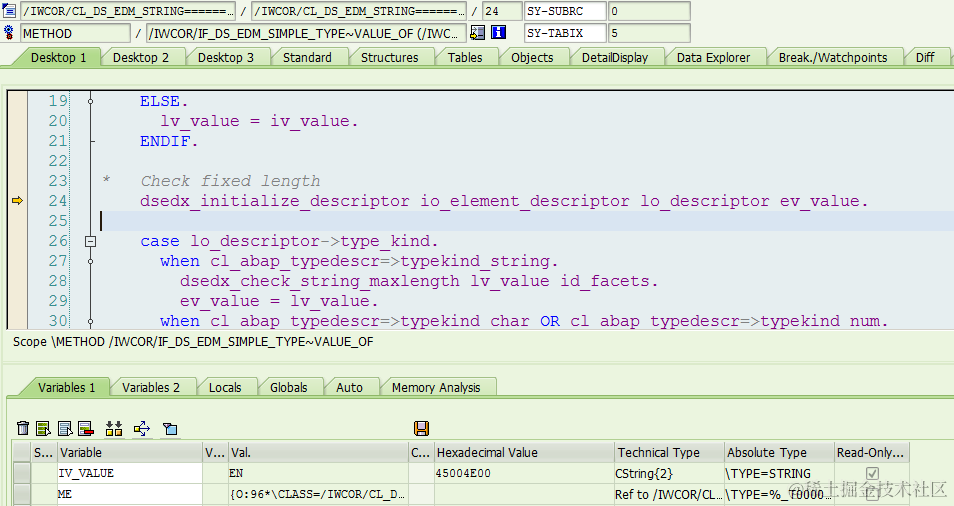The width and height of the screenshot is (954, 506).
Task: Click code line 20 lv_value = iv_value
Action: click(259, 121)
